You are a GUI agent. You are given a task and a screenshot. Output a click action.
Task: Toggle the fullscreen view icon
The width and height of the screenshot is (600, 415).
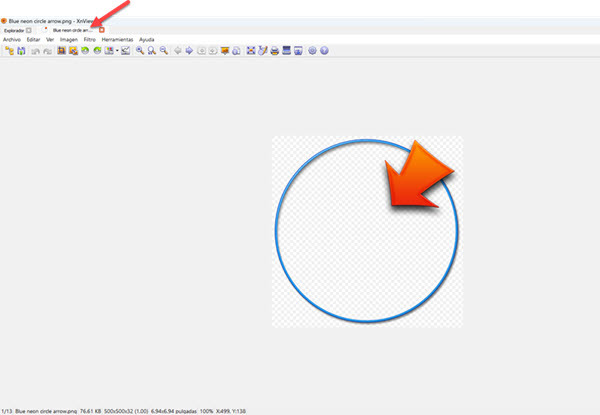[251, 50]
